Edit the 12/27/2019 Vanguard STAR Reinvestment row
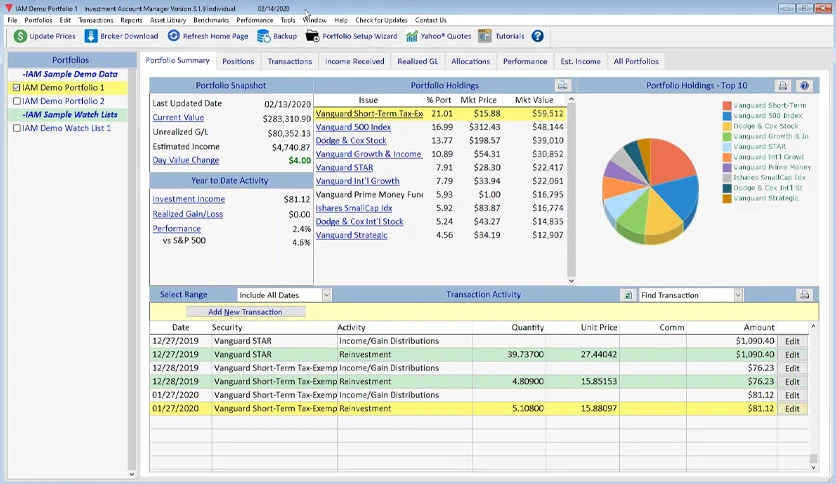Screen dimensions: 836x484 (792, 354)
